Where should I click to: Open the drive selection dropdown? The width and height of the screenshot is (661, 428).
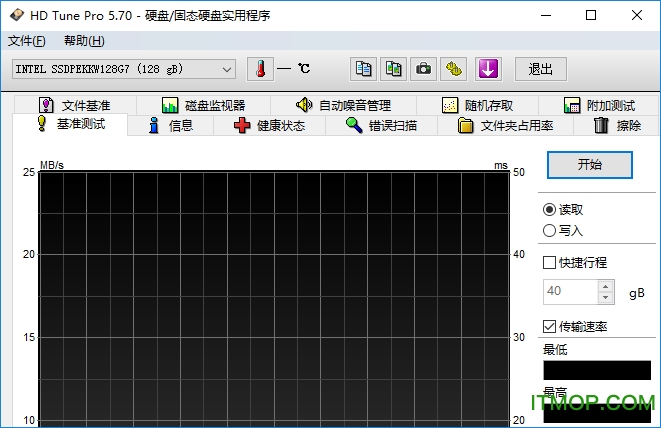(124, 69)
